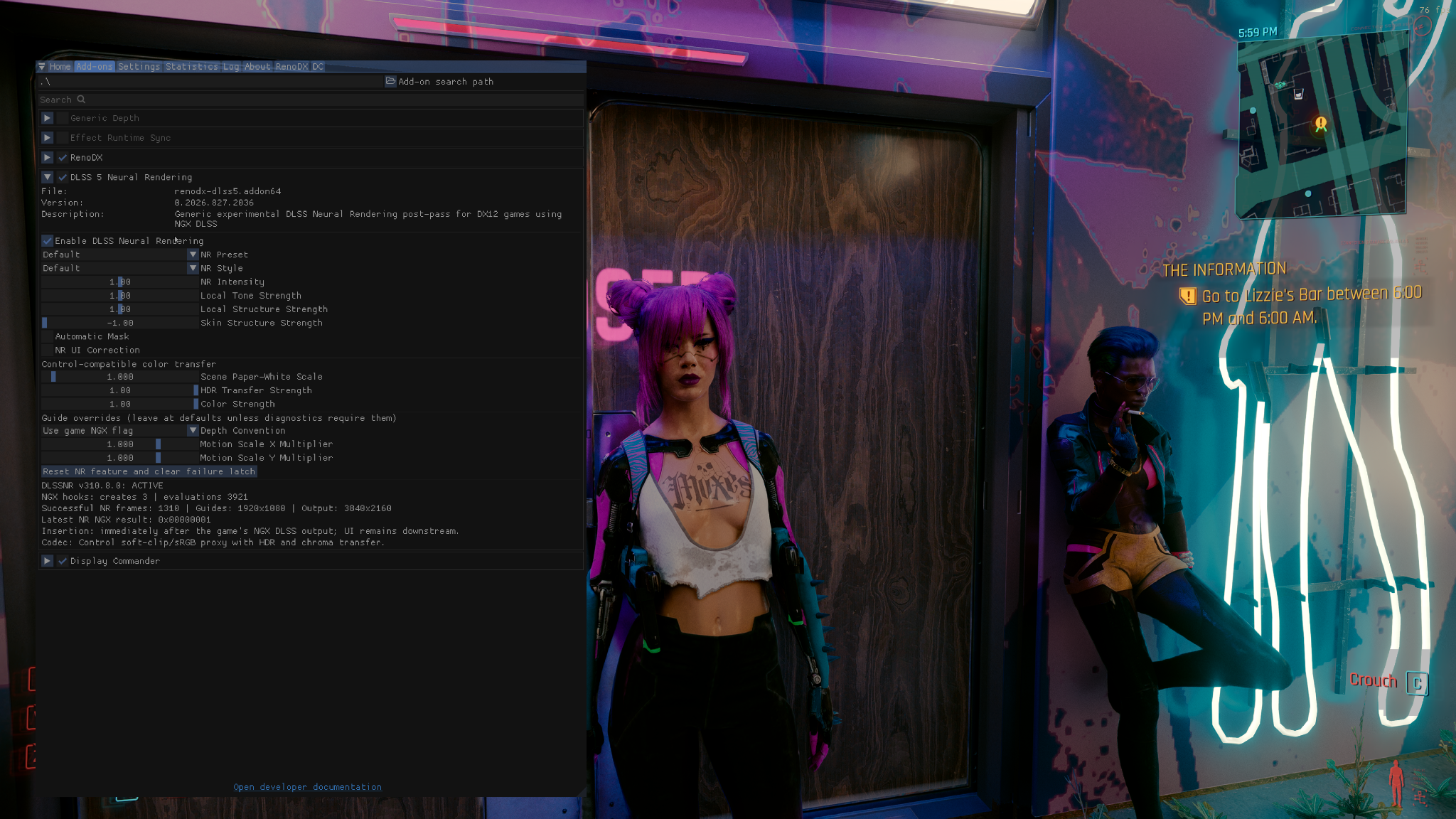Click the yellow quest marker on the minimap
1456x819 pixels.
coord(1321,124)
